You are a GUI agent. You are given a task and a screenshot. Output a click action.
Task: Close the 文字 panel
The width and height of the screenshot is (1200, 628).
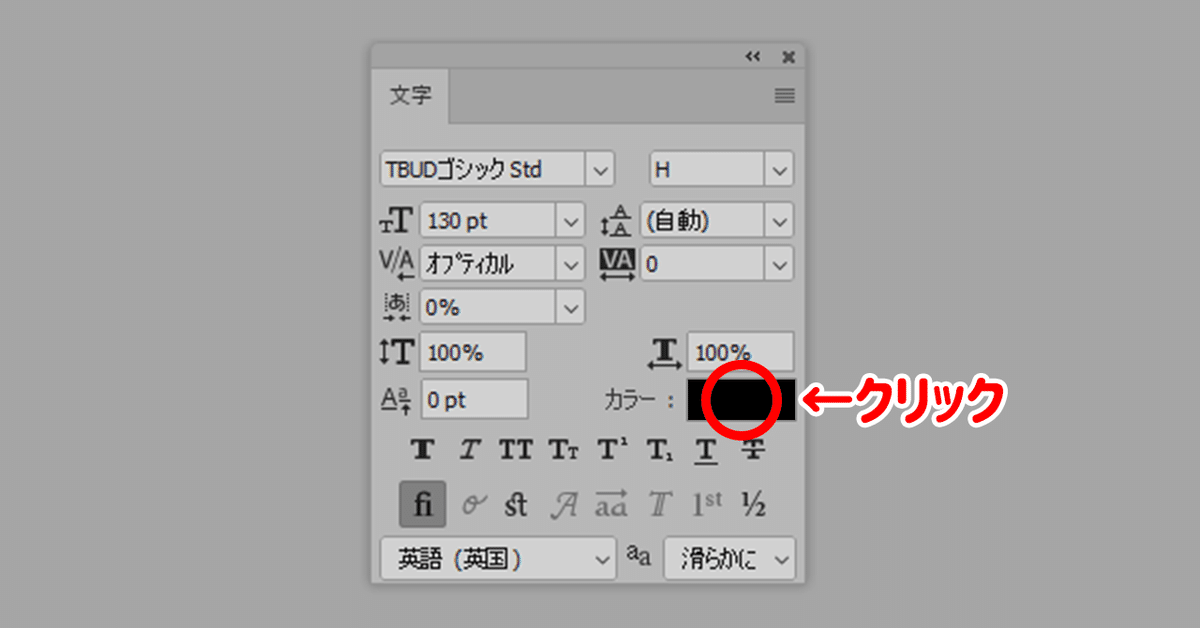788,57
